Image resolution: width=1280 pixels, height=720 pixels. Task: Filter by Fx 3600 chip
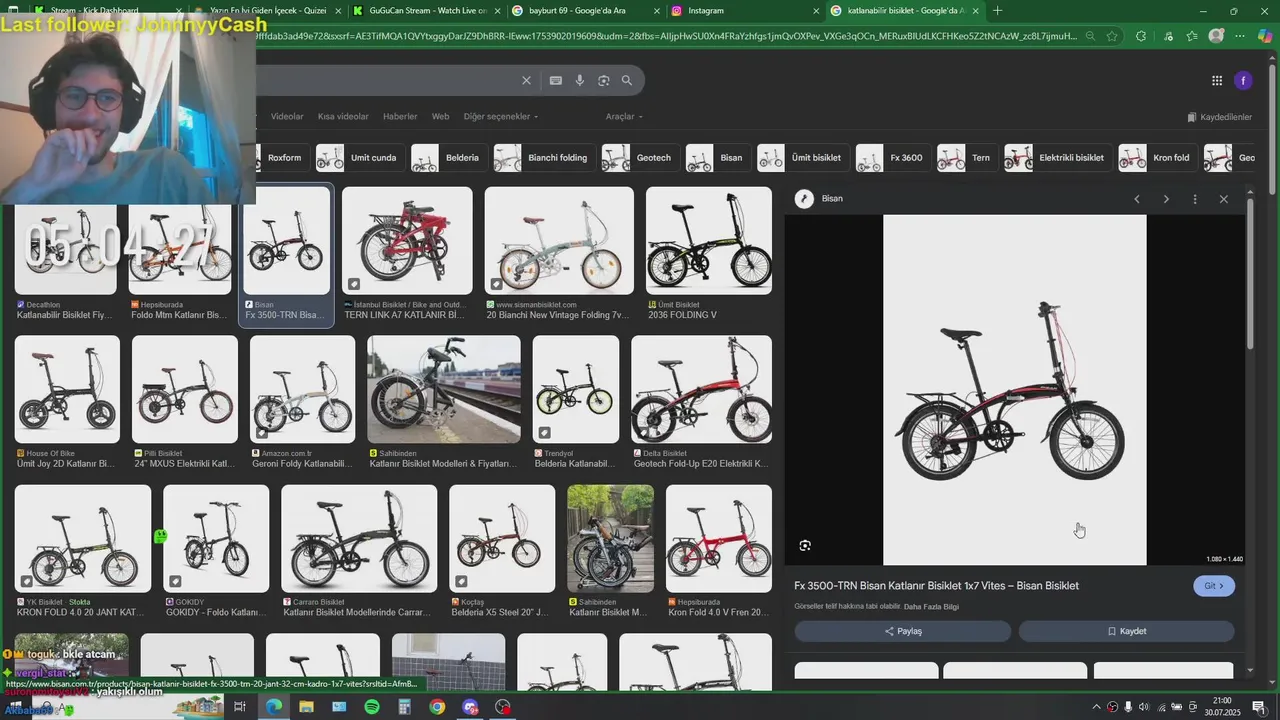[892, 158]
